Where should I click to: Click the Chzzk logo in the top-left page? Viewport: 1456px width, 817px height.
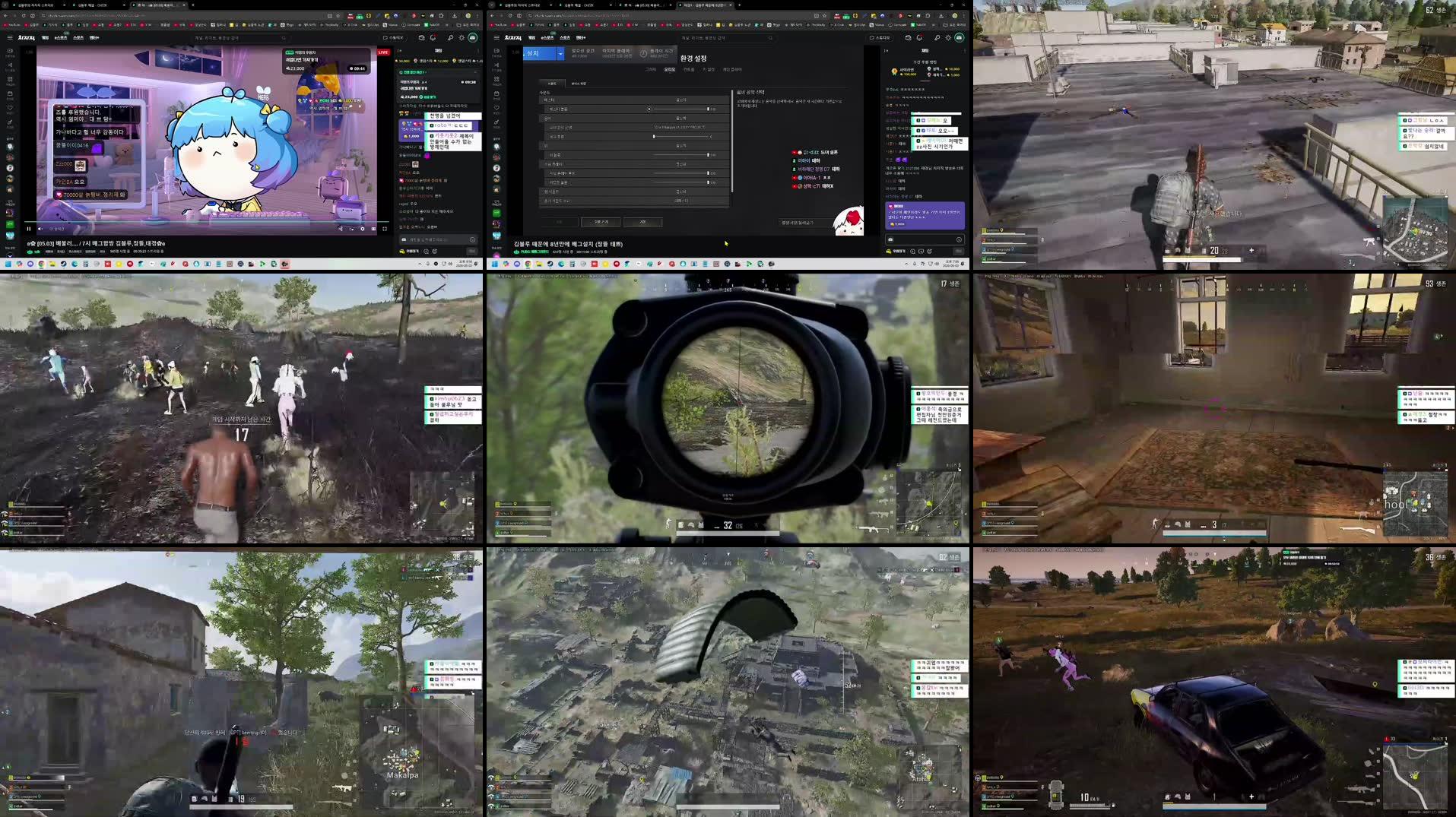(27, 37)
